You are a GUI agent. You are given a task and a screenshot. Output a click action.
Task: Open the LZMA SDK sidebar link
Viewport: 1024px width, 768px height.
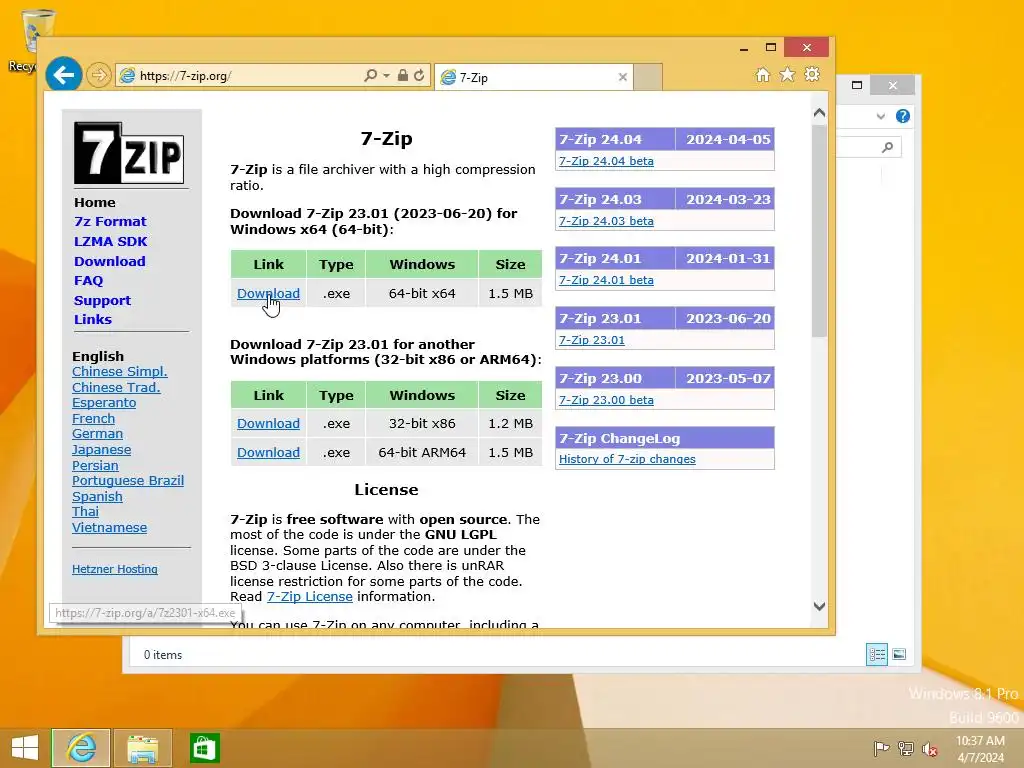click(110, 242)
